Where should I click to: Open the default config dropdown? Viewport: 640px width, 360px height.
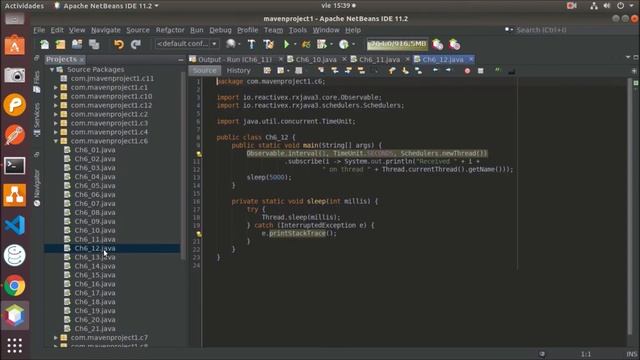coord(187,44)
